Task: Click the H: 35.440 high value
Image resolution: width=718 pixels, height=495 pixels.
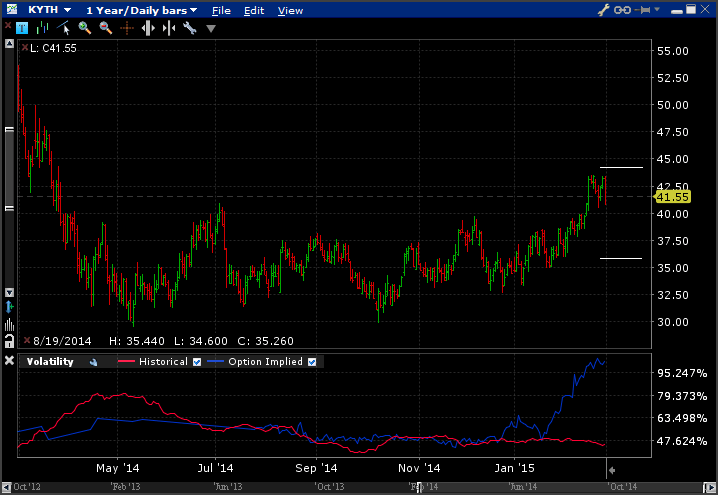Action: tap(136, 341)
